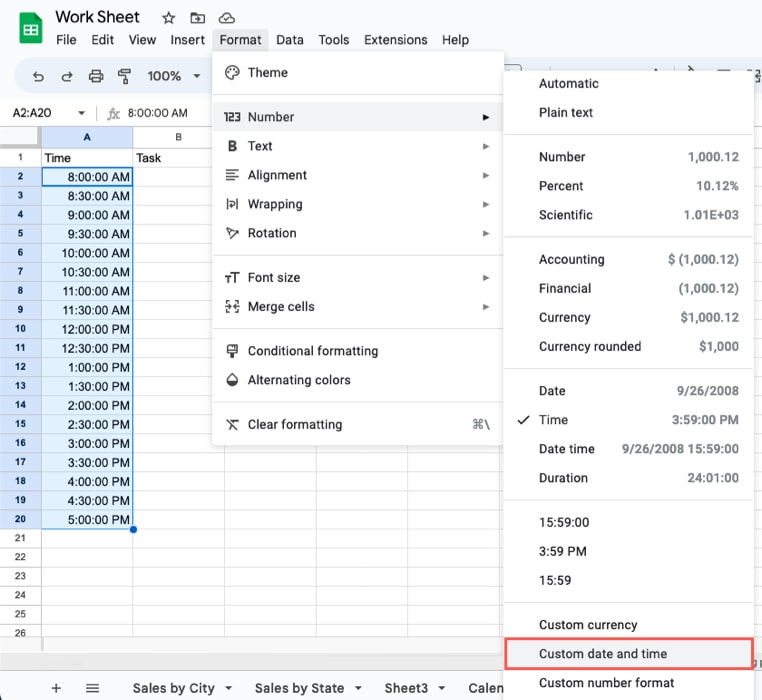Select the paint format roller icon
This screenshot has height=700, width=762.
click(x=124, y=76)
